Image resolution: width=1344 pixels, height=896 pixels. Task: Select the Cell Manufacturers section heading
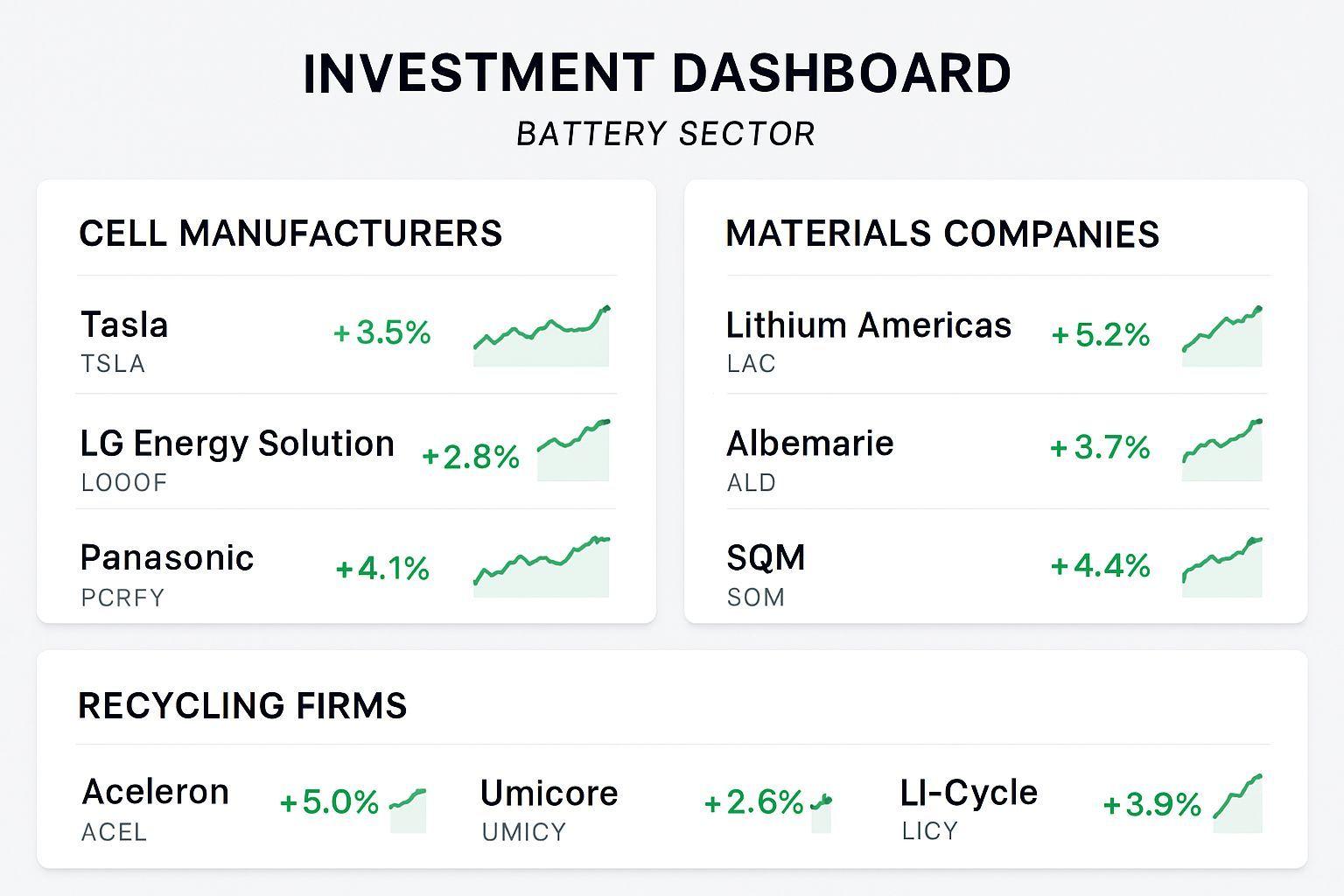click(x=290, y=234)
